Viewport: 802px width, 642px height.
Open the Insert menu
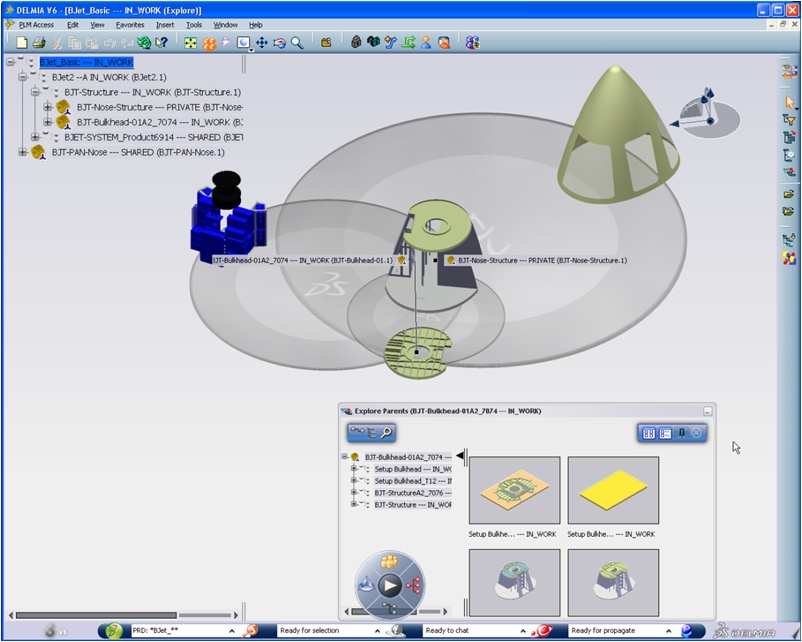tap(165, 25)
